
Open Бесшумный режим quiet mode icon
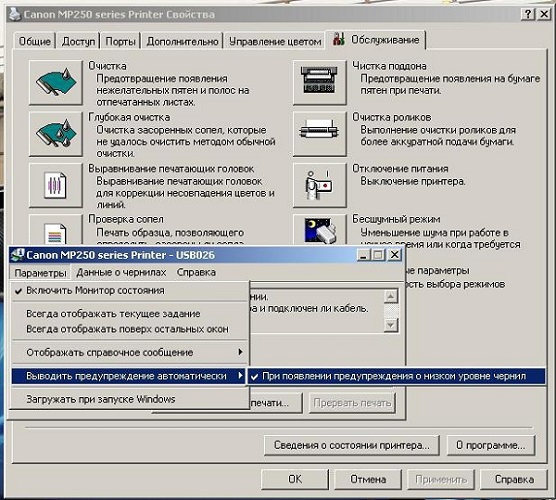coord(319,230)
